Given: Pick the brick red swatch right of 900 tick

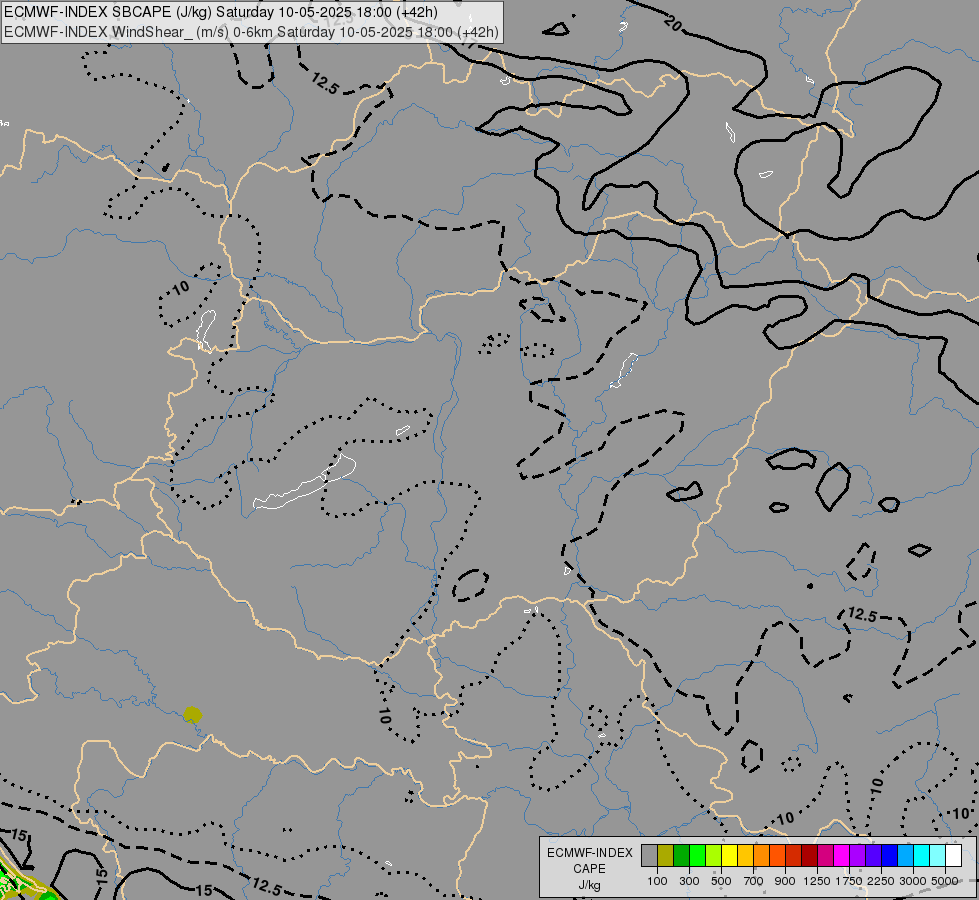Looking at the screenshot, I should point(794,856).
